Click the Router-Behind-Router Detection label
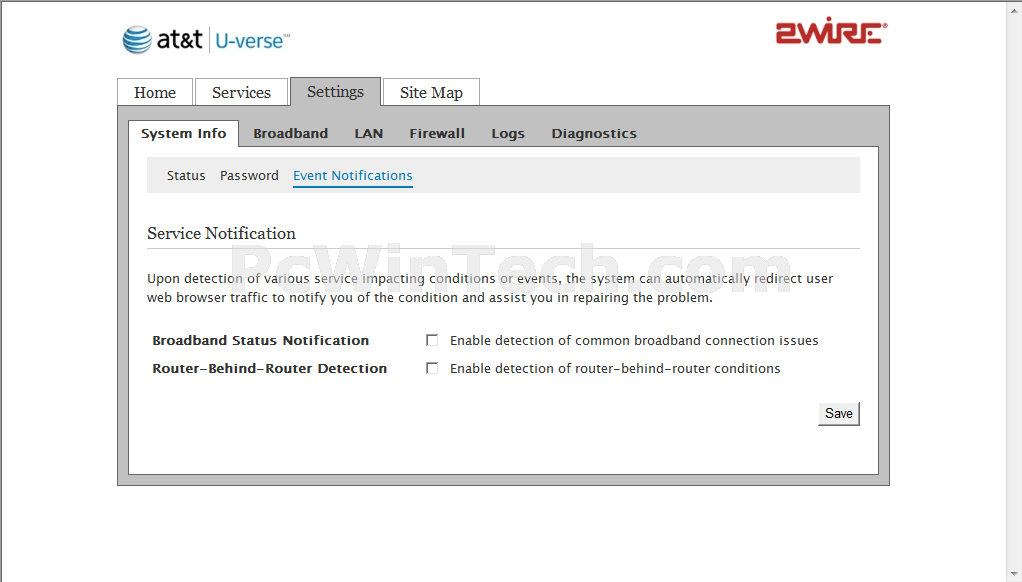This screenshot has height=582, width=1022. coord(270,368)
